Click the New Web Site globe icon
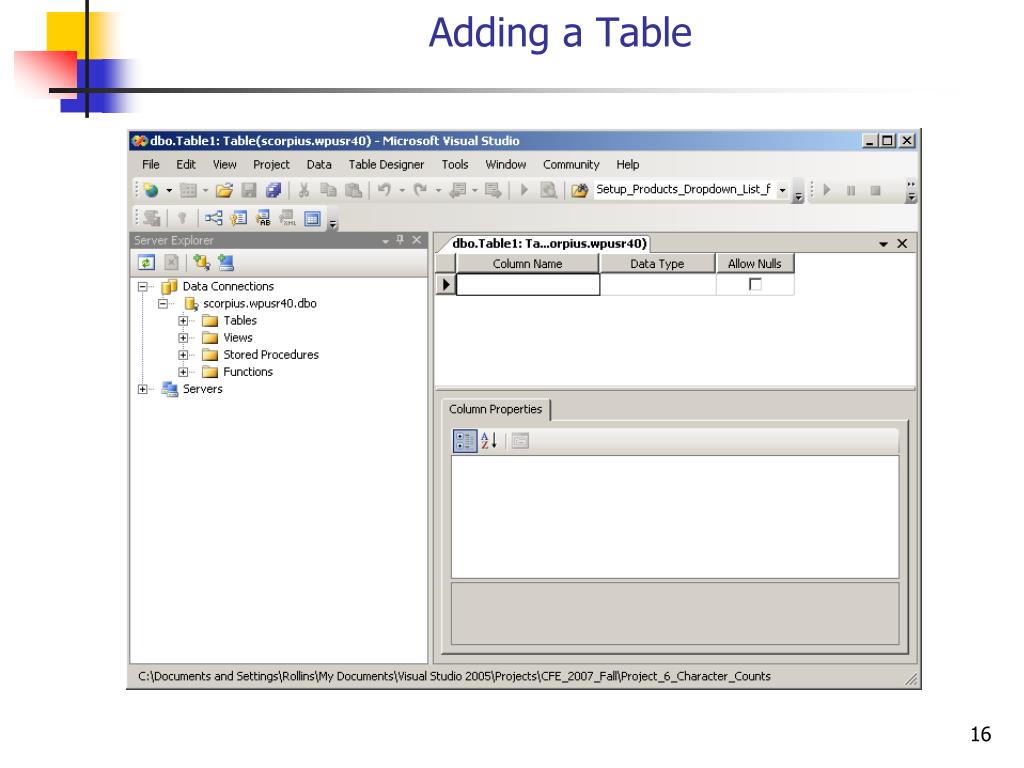Viewport: 1024px width, 768px height. click(x=151, y=190)
